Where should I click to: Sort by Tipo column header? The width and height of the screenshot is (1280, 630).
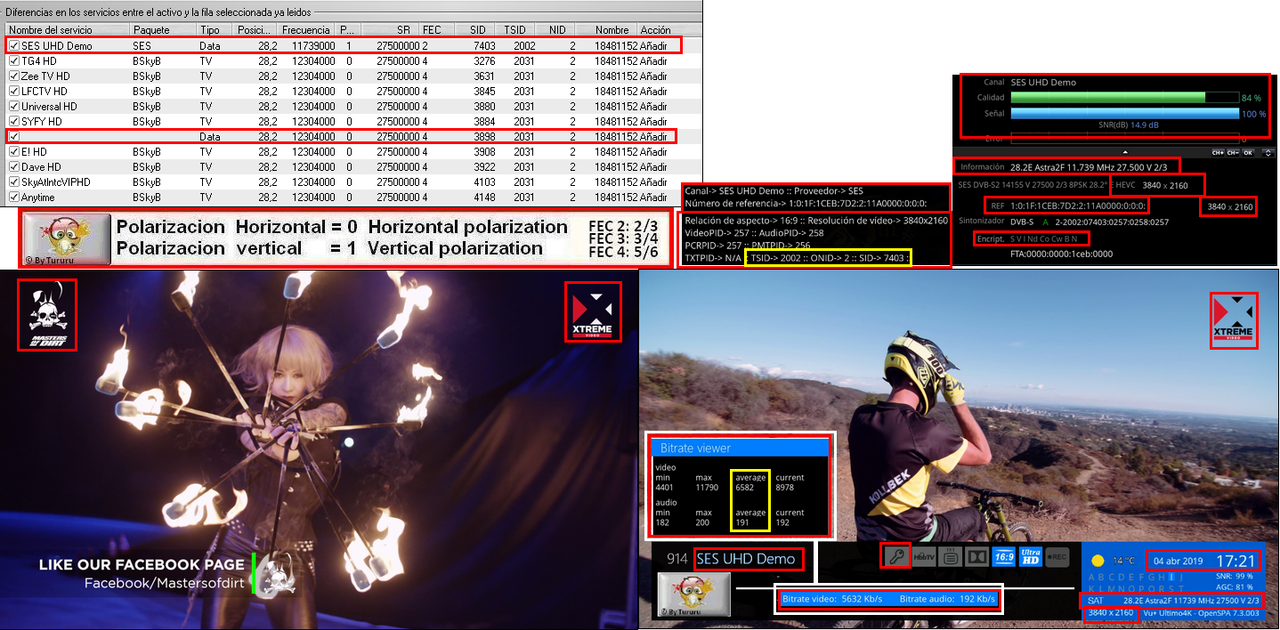[214, 30]
